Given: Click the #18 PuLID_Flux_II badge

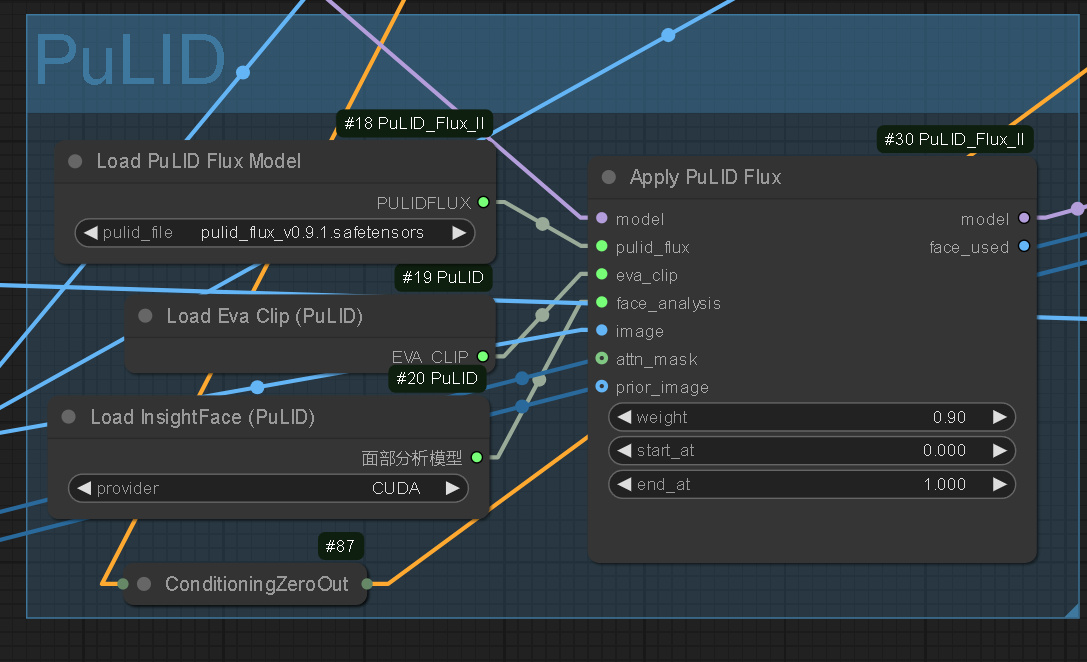Looking at the screenshot, I should coord(414,123).
